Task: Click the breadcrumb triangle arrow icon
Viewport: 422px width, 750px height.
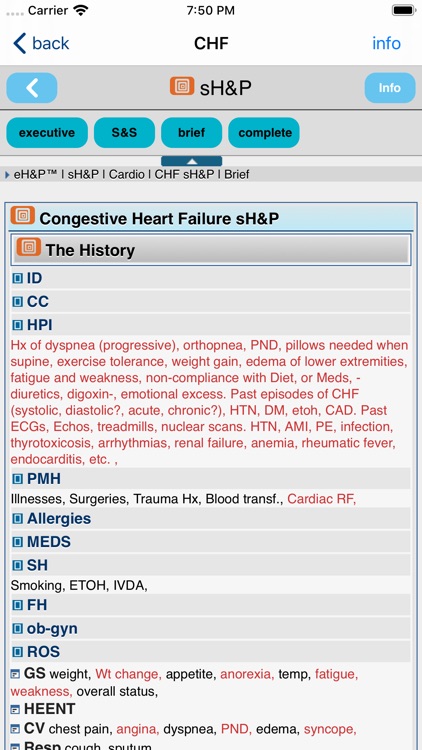Action: (7, 175)
